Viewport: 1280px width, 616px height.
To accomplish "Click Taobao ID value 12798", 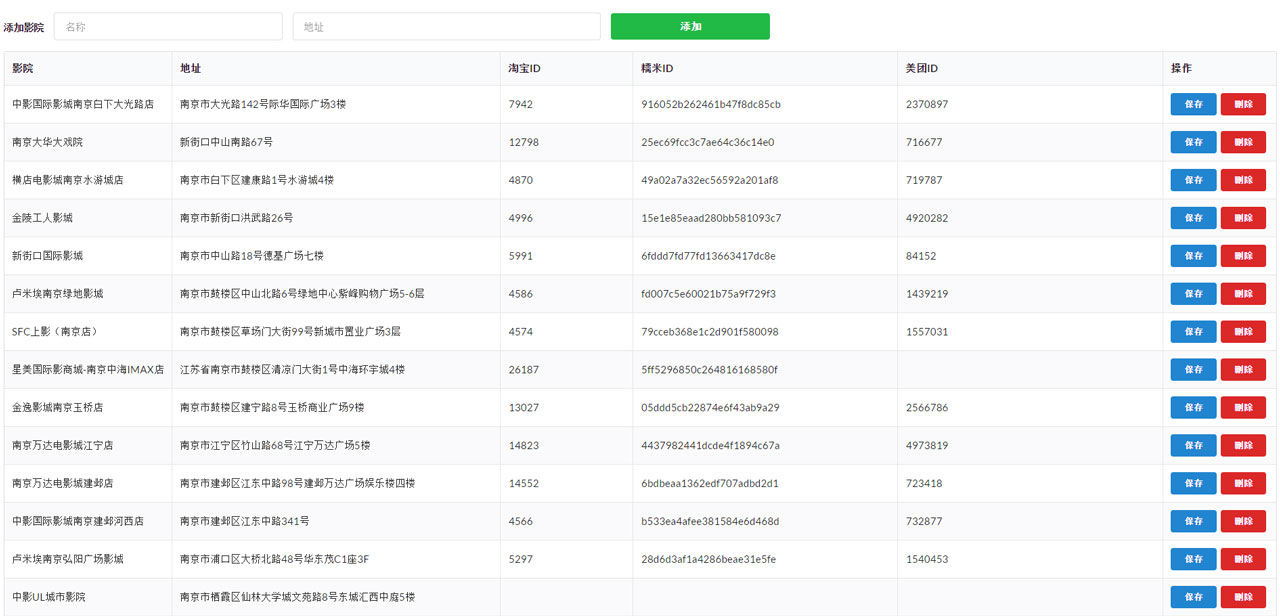I will coord(524,142).
